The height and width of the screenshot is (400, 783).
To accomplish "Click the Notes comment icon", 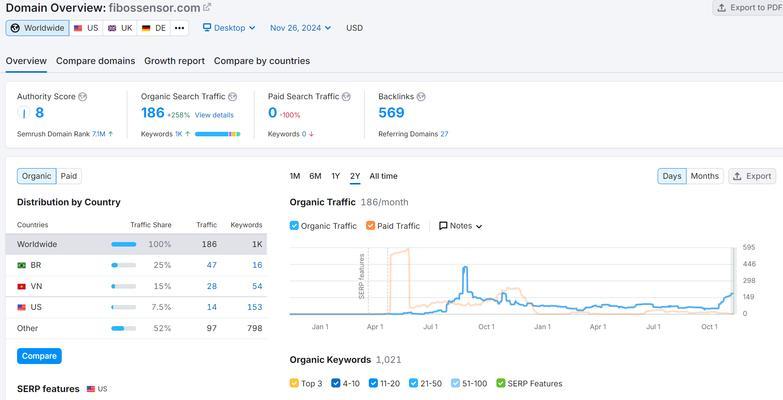I will [x=443, y=226].
